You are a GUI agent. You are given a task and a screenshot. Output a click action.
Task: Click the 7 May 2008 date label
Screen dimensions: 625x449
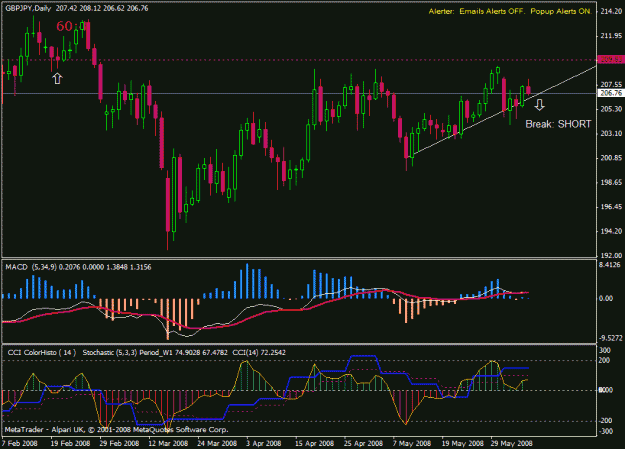[x=412, y=443]
